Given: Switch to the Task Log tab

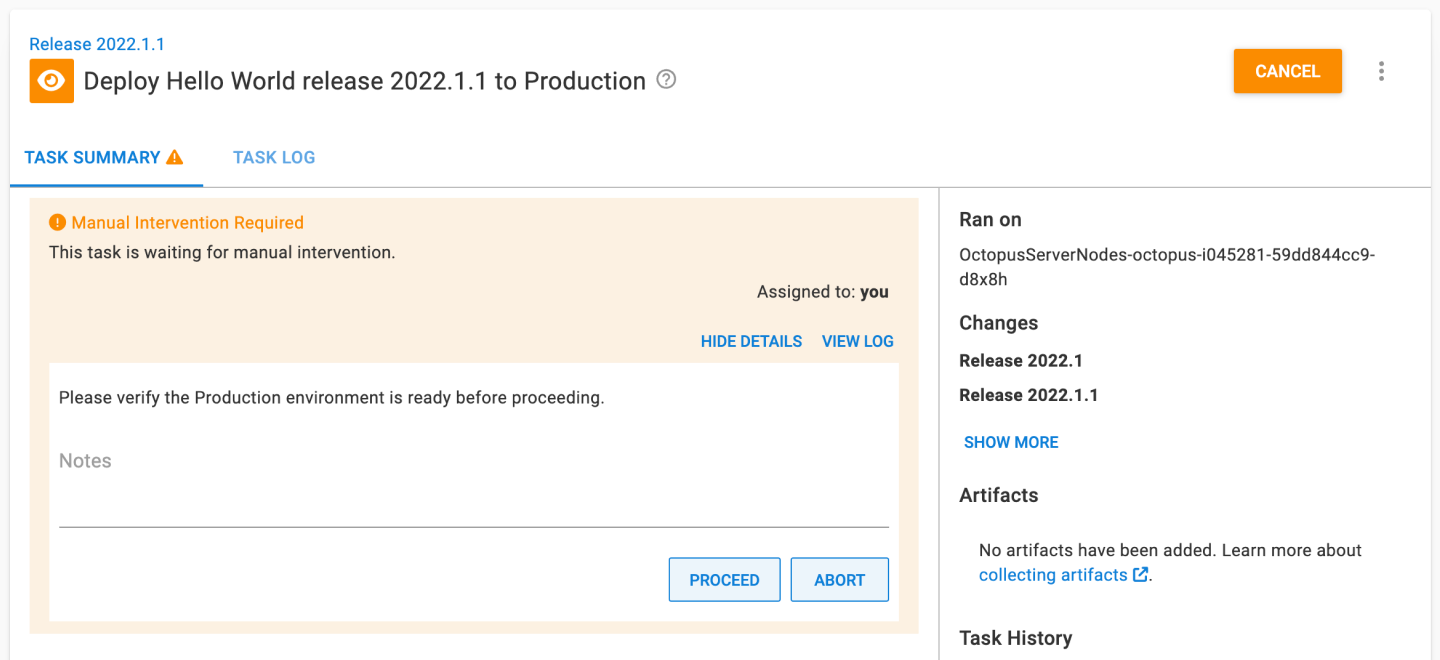Looking at the screenshot, I should pos(273,157).
